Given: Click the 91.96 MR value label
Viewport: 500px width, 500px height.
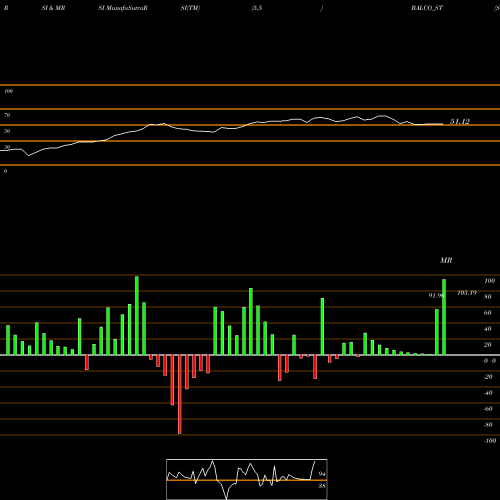Looking at the screenshot, I should [436, 295].
